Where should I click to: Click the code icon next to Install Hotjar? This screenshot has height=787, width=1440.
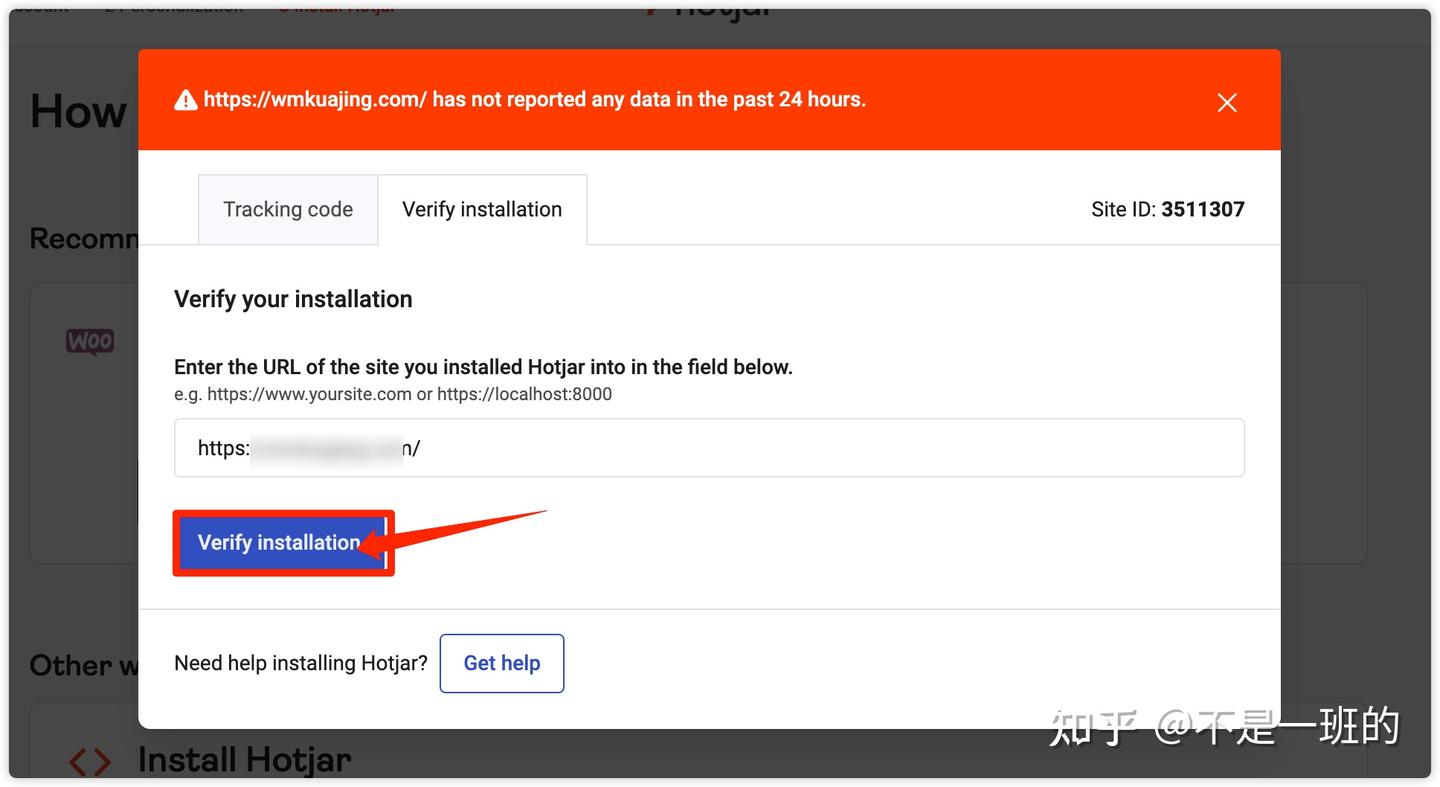click(89, 761)
